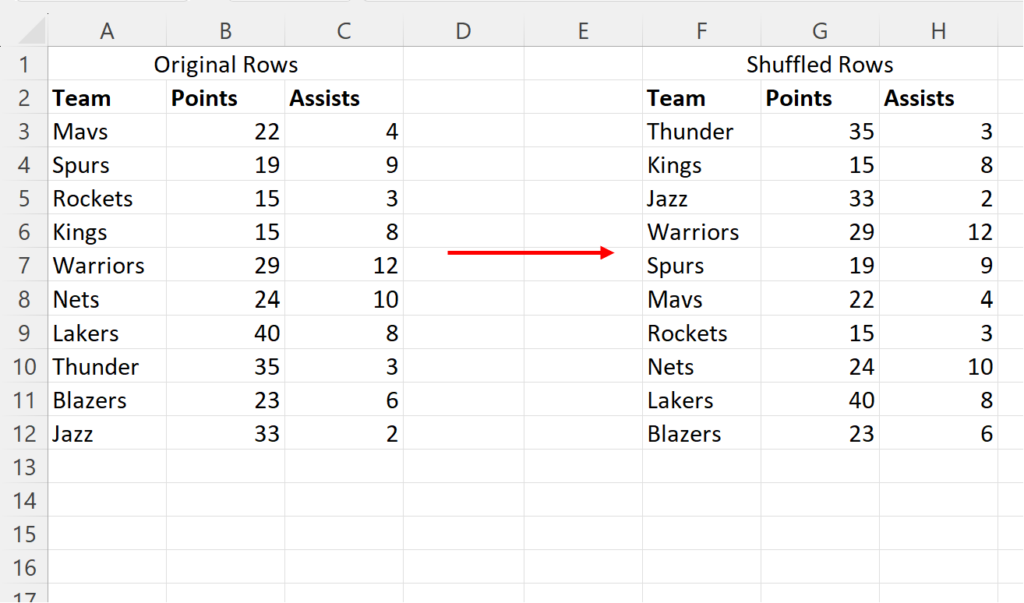Click the Points header cell in column G
The width and height of the screenshot is (1024, 603).
[820, 97]
